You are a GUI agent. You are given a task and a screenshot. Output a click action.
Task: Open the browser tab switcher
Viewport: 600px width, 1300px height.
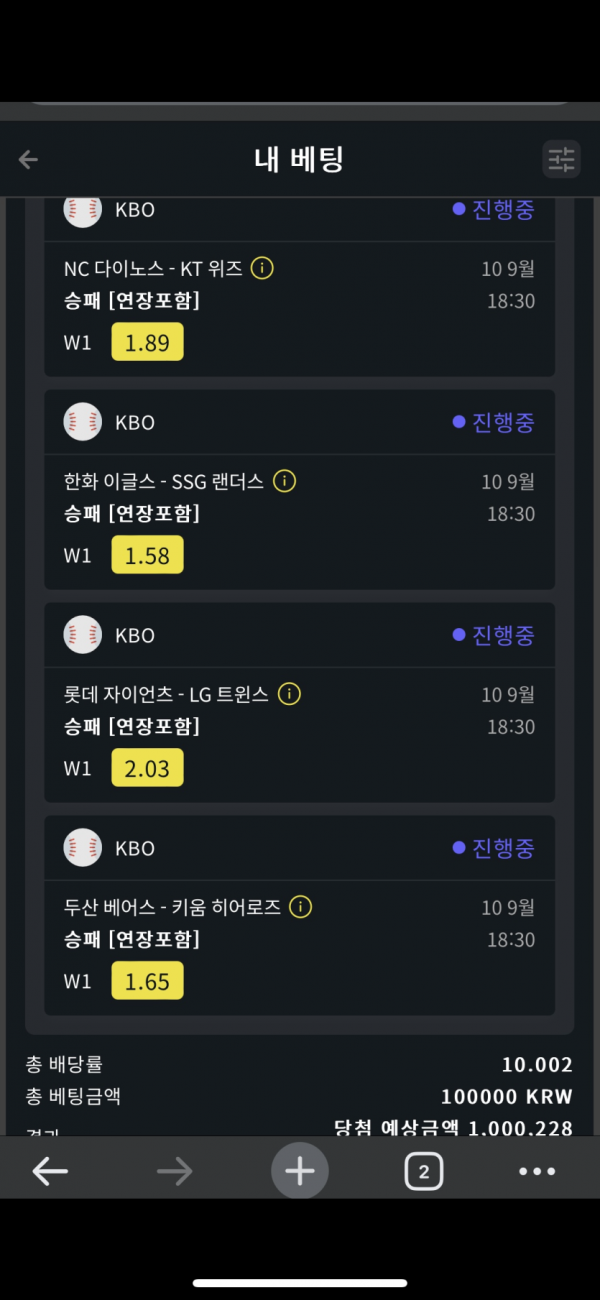[x=424, y=1171]
